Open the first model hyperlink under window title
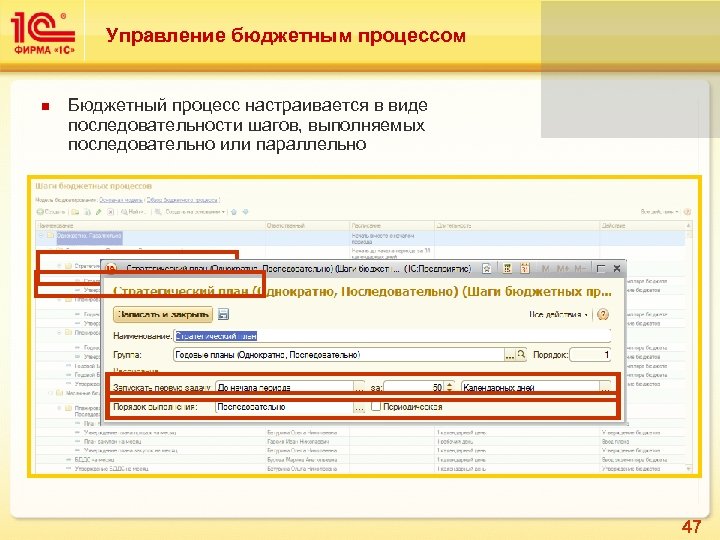 pos(121,200)
